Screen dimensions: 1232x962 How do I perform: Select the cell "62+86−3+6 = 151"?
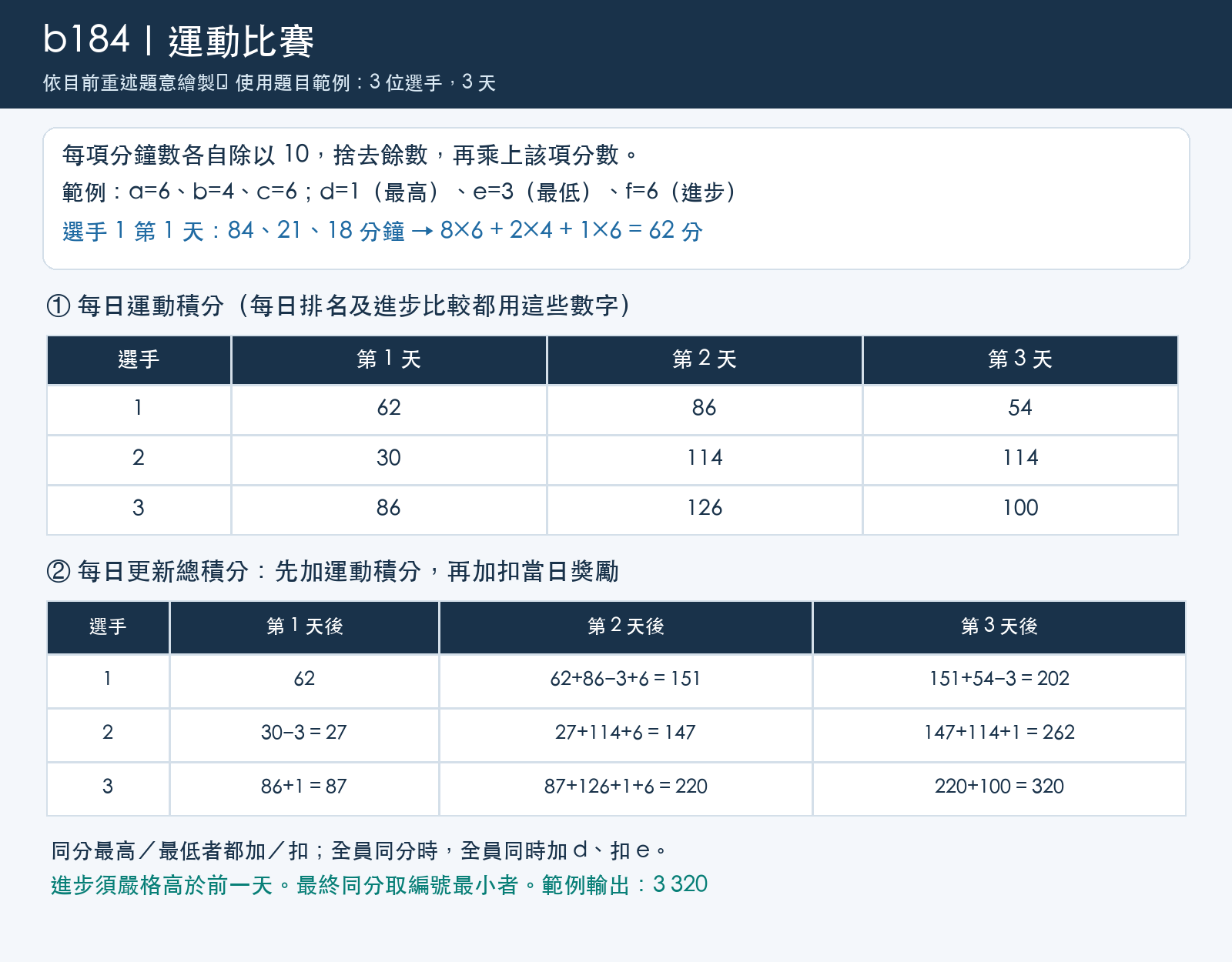(x=625, y=680)
